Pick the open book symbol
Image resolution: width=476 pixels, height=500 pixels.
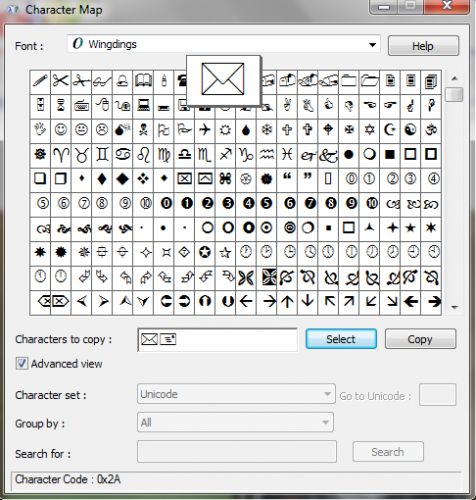tap(143, 81)
